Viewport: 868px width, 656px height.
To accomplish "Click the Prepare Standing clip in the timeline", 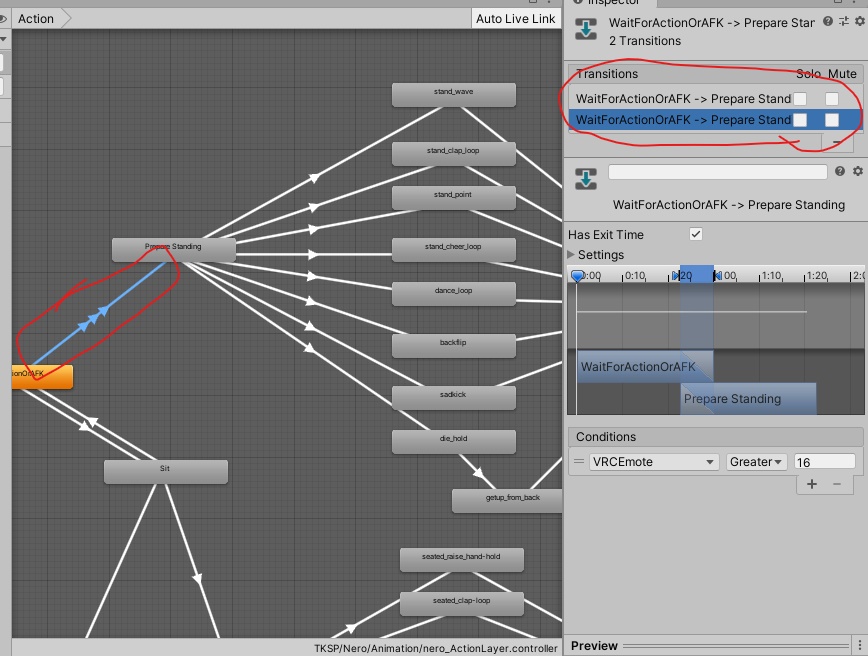I will click(x=748, y=399).
